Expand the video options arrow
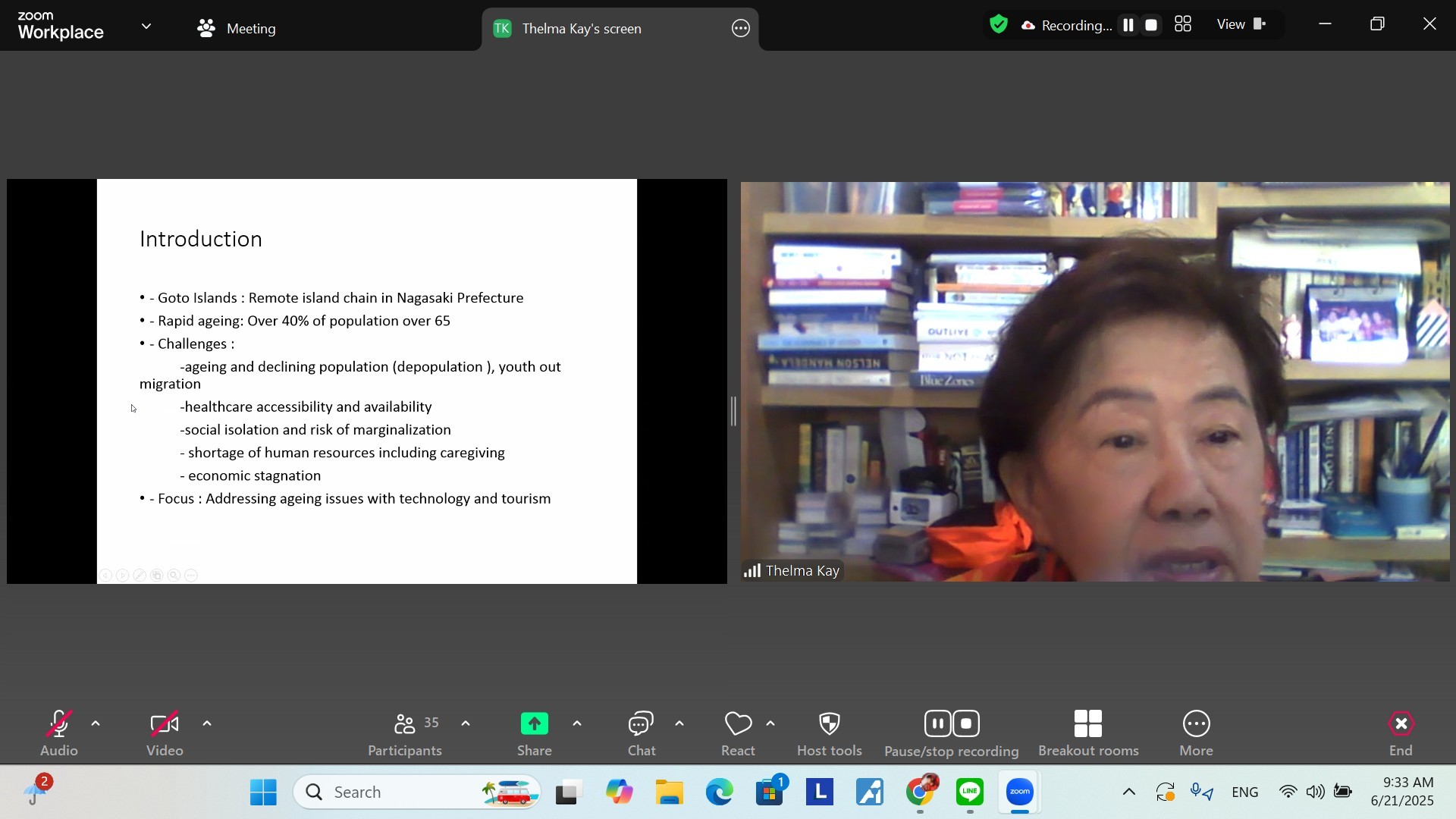This screenshot has width=1456, height=819. (207, 724)
